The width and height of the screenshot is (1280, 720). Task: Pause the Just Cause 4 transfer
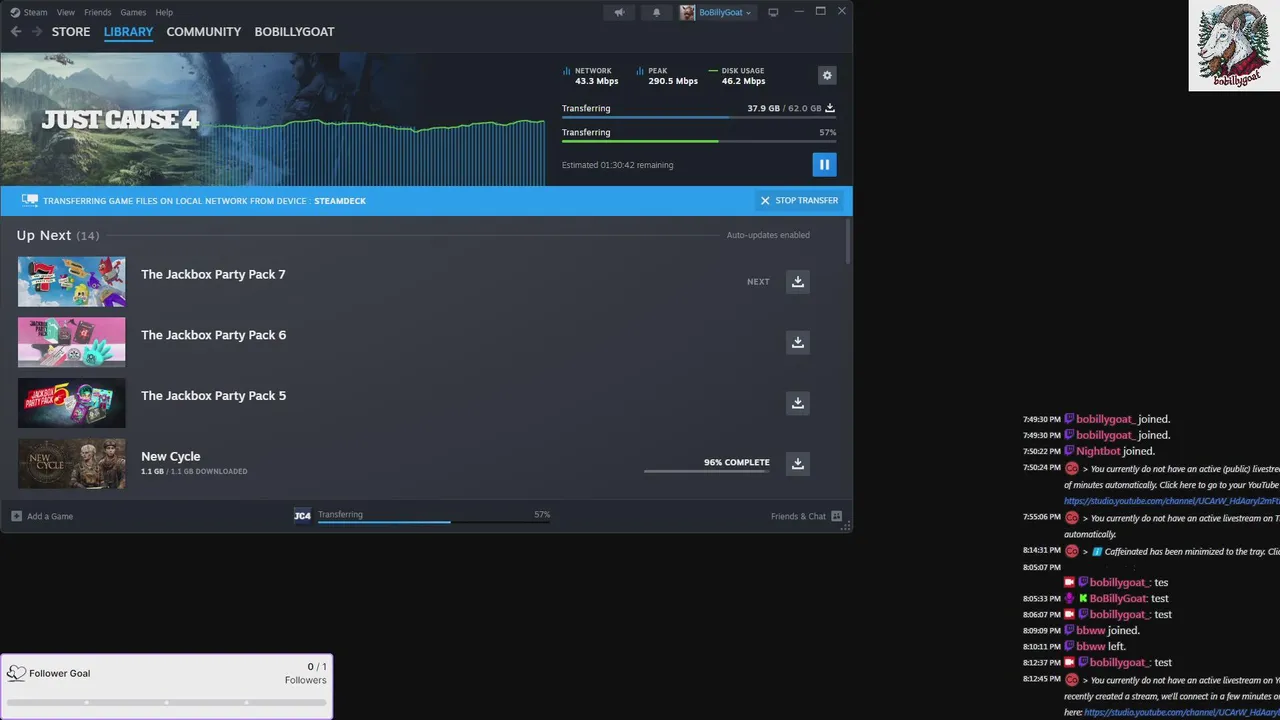[x=824, y=165]
